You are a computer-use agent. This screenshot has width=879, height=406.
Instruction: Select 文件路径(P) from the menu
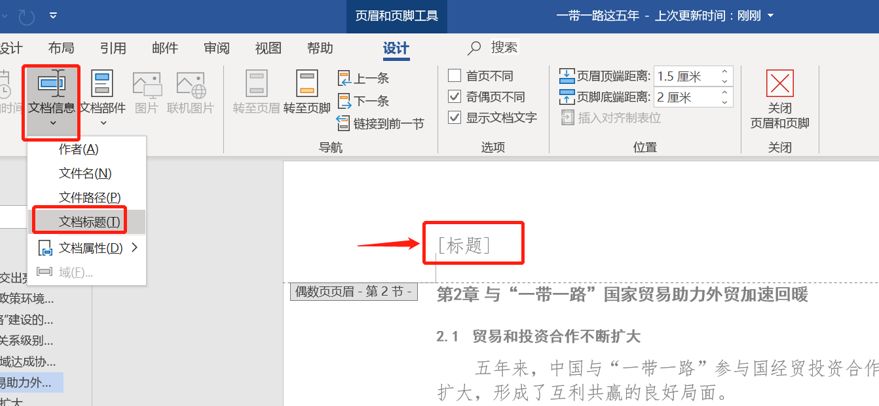tap(87, 197)
